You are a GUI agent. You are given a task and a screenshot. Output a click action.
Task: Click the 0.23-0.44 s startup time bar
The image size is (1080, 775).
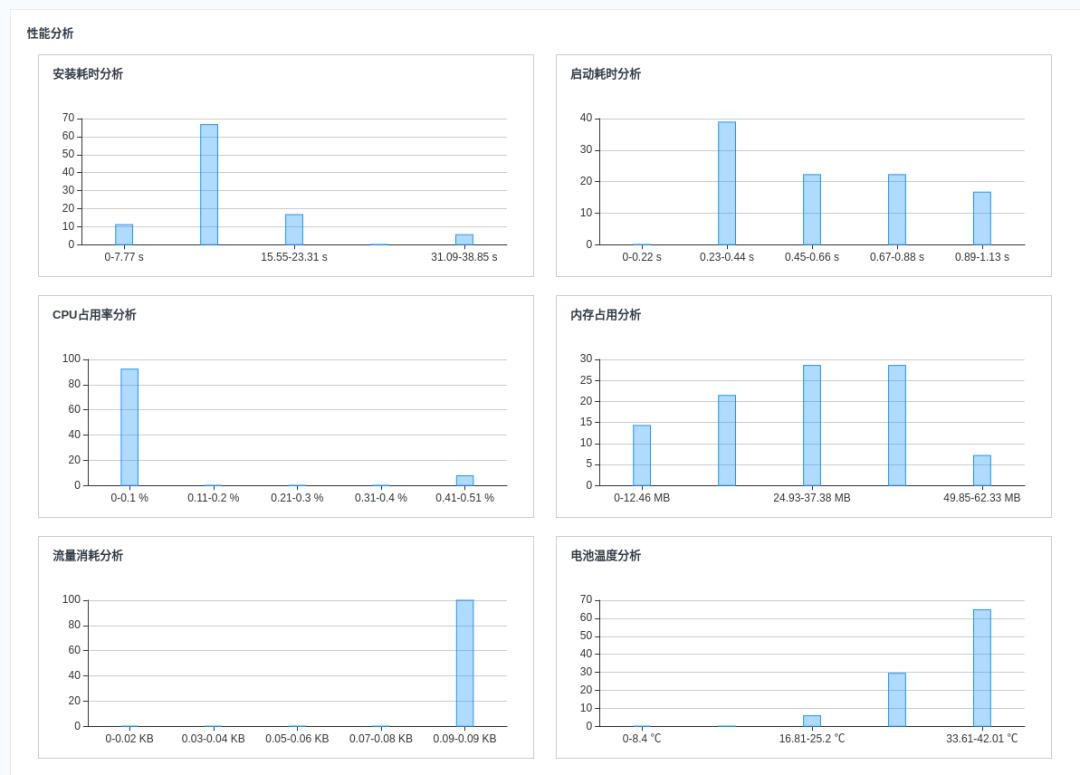[x=727, y=183]
